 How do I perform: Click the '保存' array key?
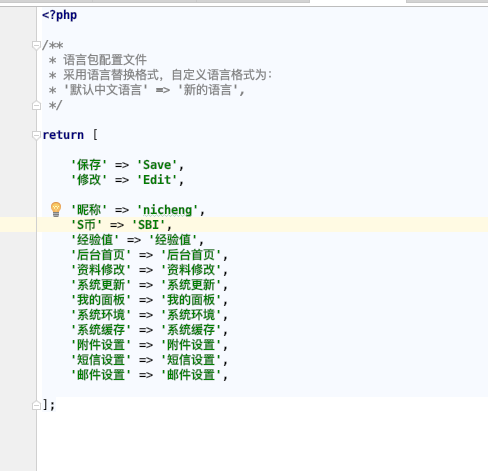[89, 165]
